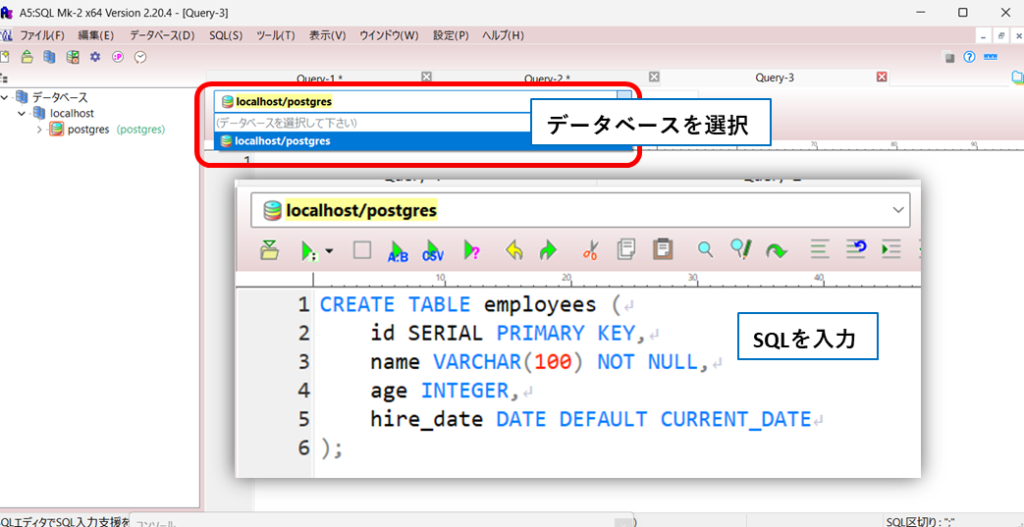The height and width of the screenshot is (527, 1024).
Task: Open the run button's dropdown arrow
Action: click(329, 251)
